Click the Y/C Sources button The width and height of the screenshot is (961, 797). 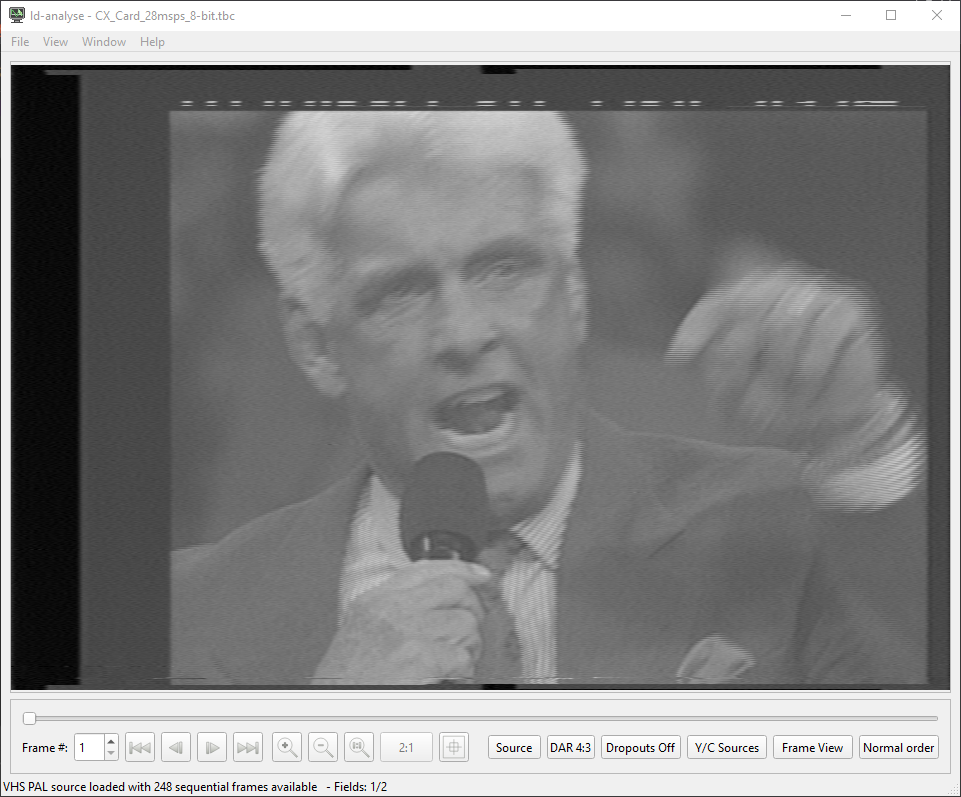(x=727, y=747)
